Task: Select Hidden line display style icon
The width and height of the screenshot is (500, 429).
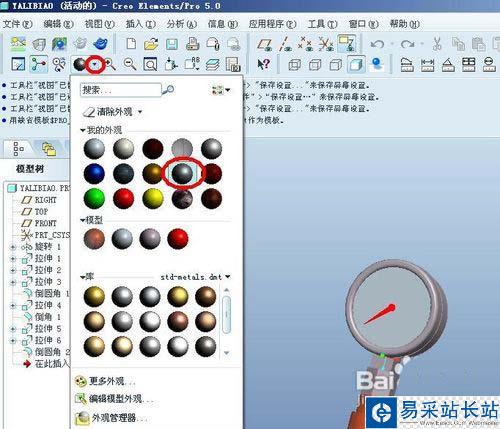Action: tap(315, 64)
